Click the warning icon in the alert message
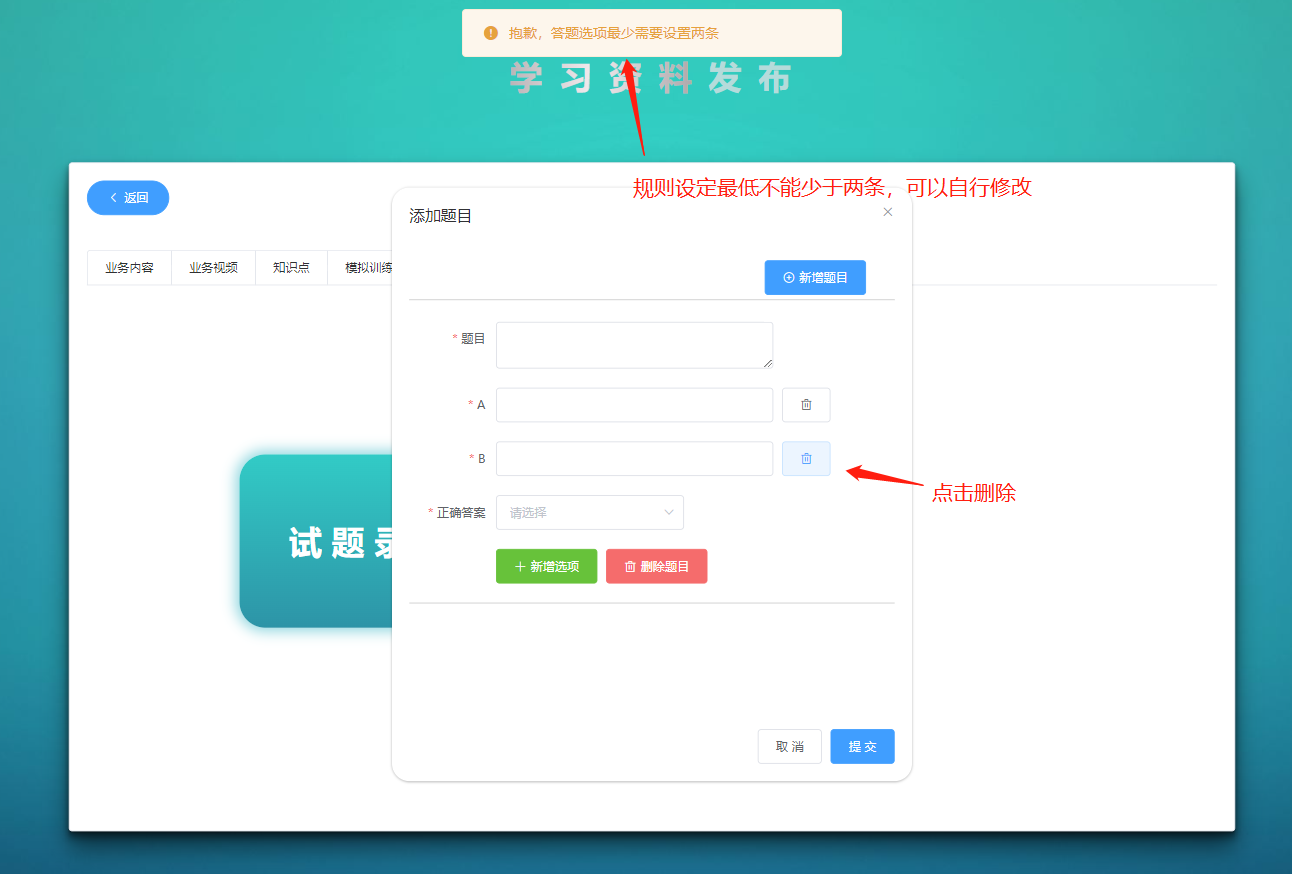 [491, 33]
